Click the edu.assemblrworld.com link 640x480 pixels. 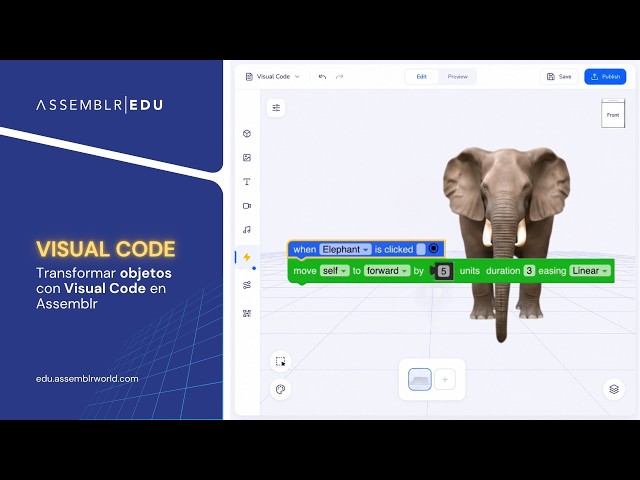87,379
